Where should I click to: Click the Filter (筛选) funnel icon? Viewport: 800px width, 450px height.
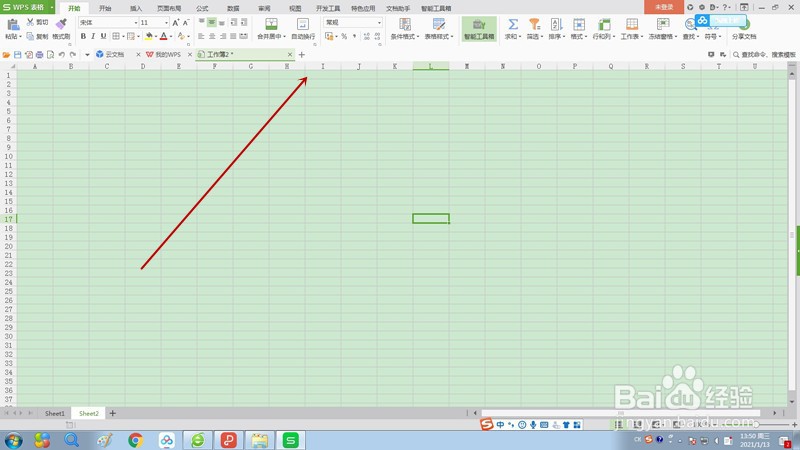tap(534, 24)
